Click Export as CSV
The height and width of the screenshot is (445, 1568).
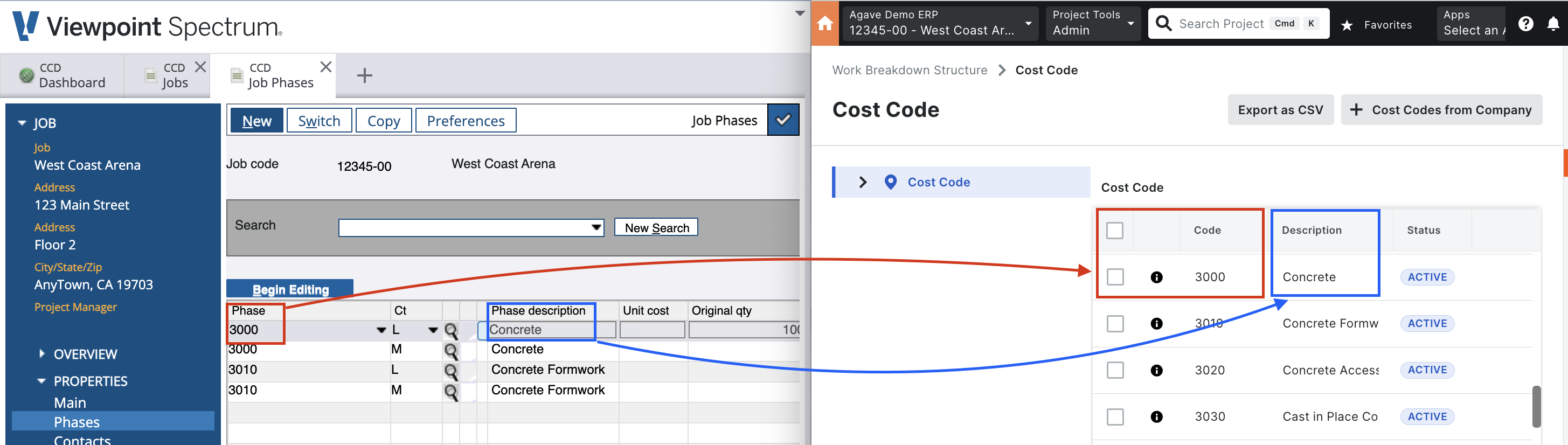click(x=1280, y=109)
